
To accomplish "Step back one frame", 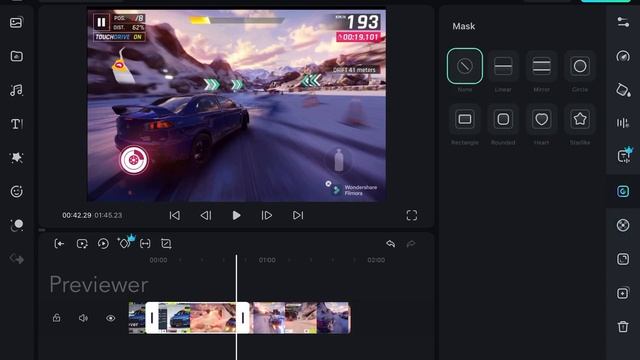I will point(206,215).
